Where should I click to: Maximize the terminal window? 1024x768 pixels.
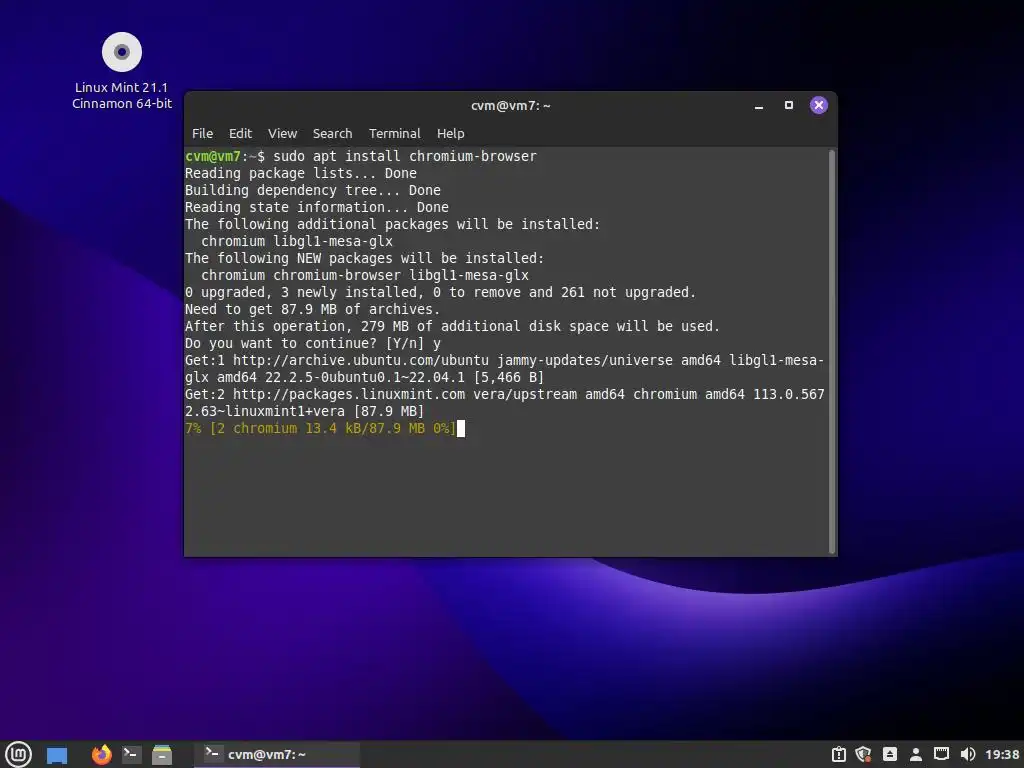(789, 105)
